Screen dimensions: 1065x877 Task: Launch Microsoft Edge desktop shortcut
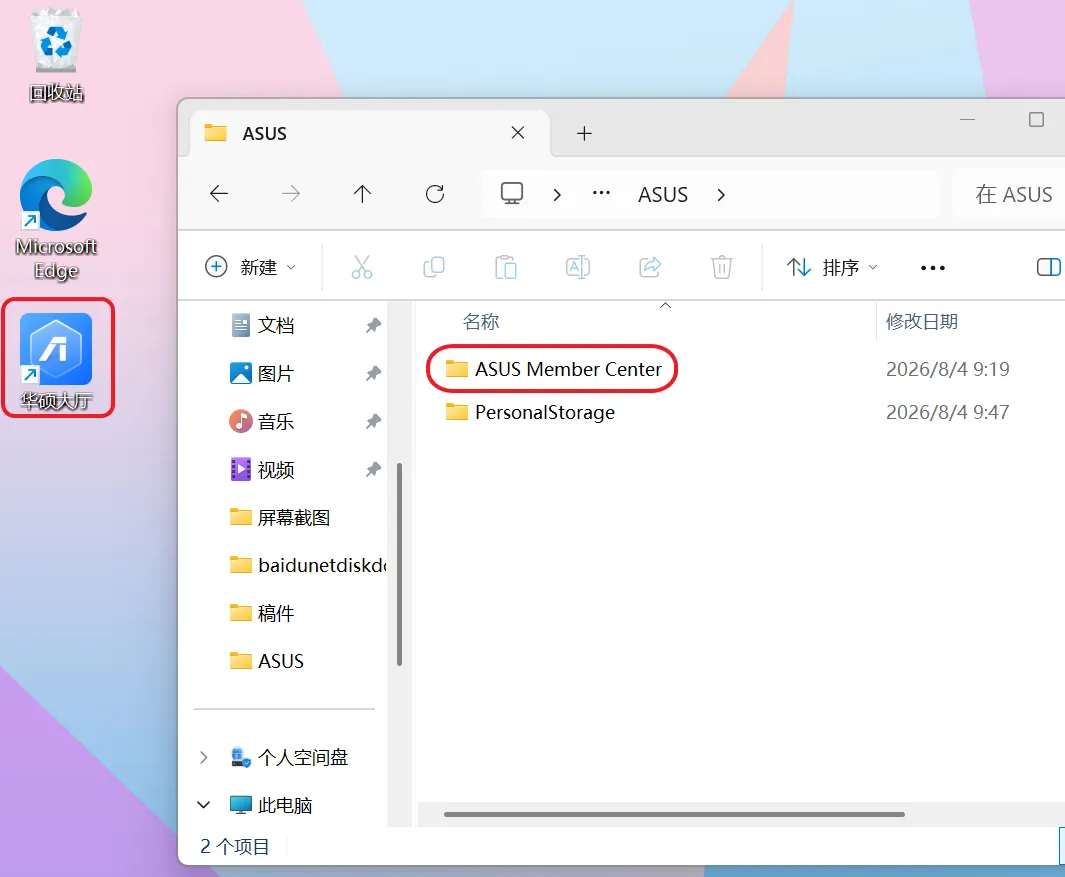click(56, 220)
